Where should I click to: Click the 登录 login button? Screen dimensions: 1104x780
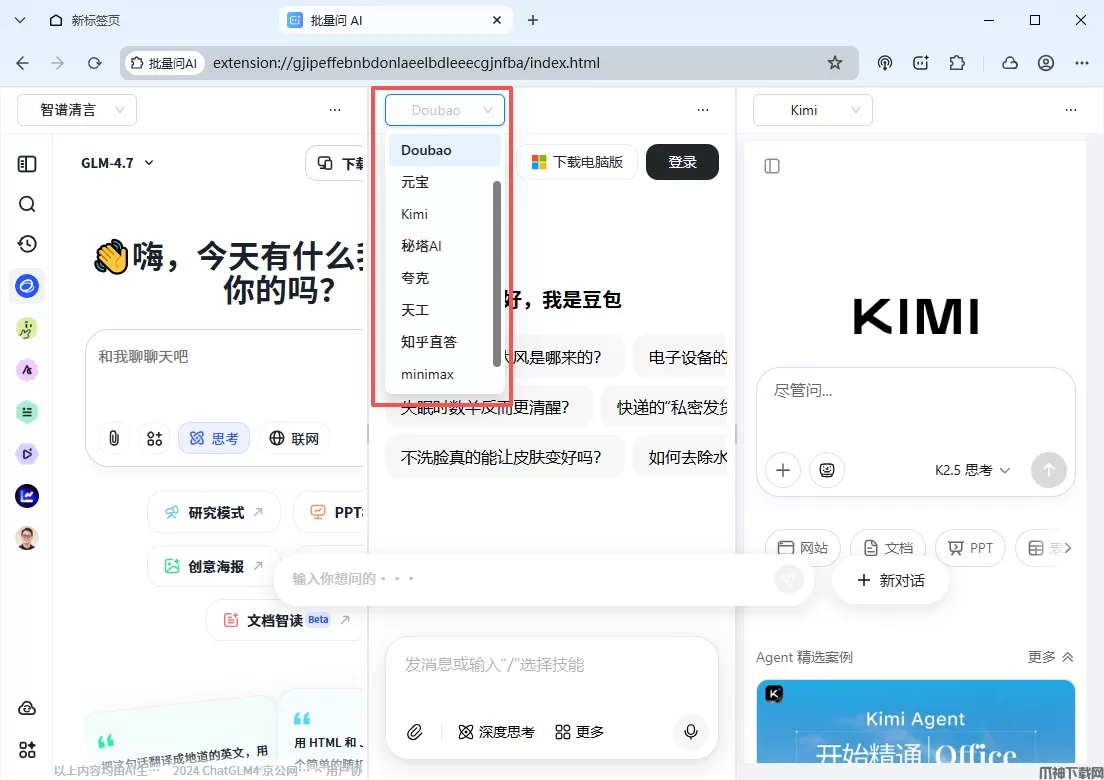[682, 162]
